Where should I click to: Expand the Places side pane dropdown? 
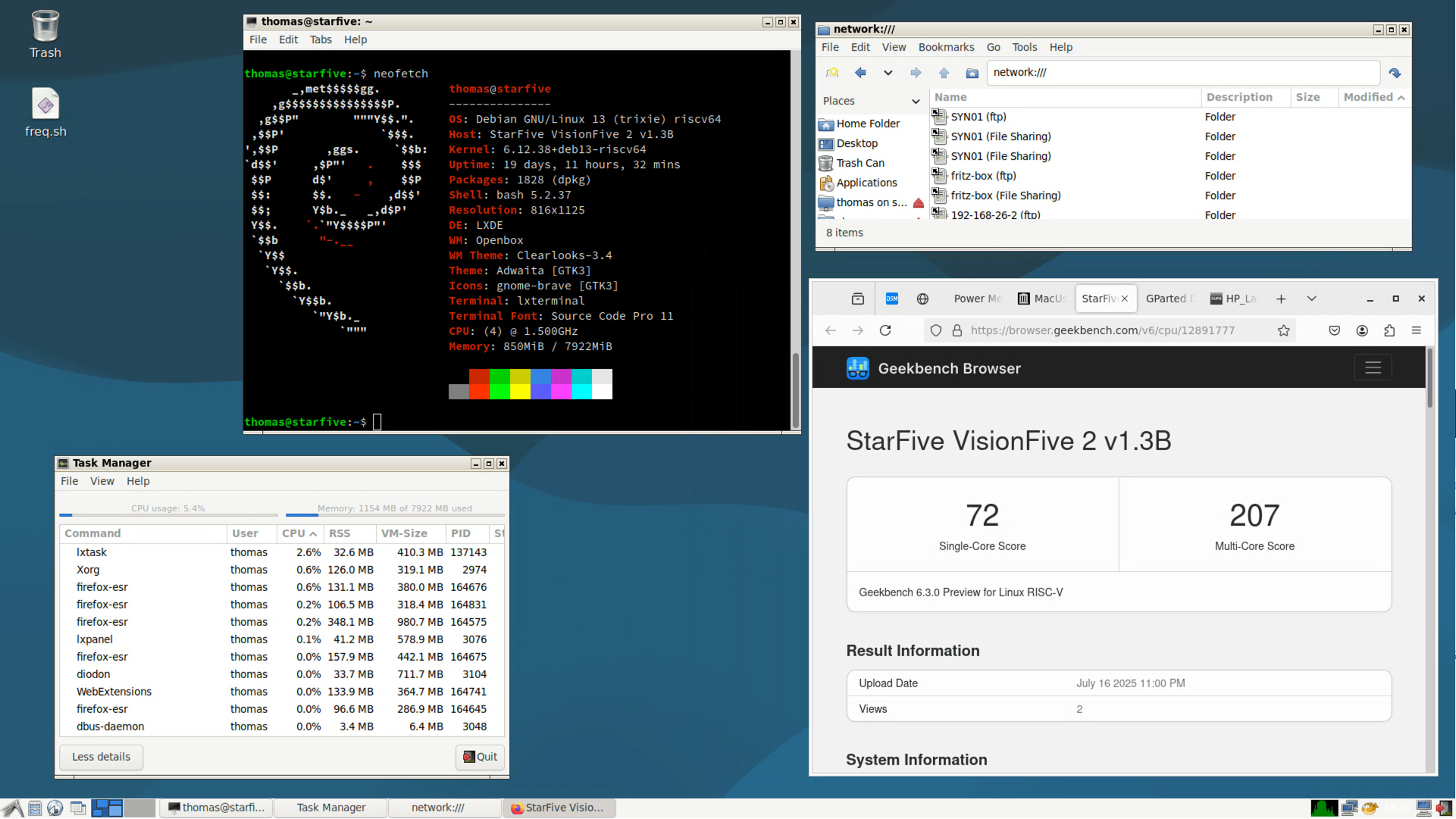pyautogui.click(x=916, y=101)
